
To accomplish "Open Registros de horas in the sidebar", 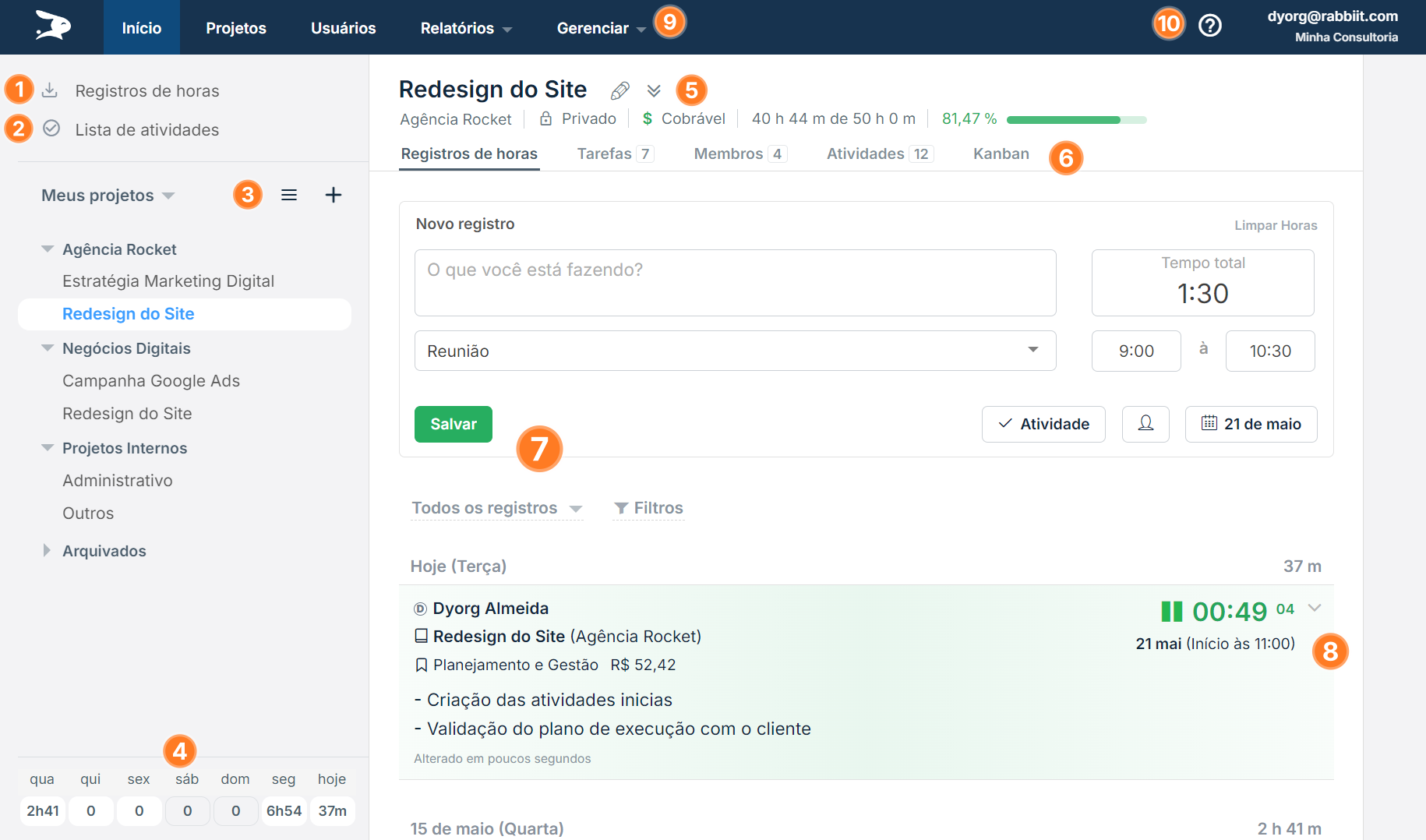I will pos(147,91).
